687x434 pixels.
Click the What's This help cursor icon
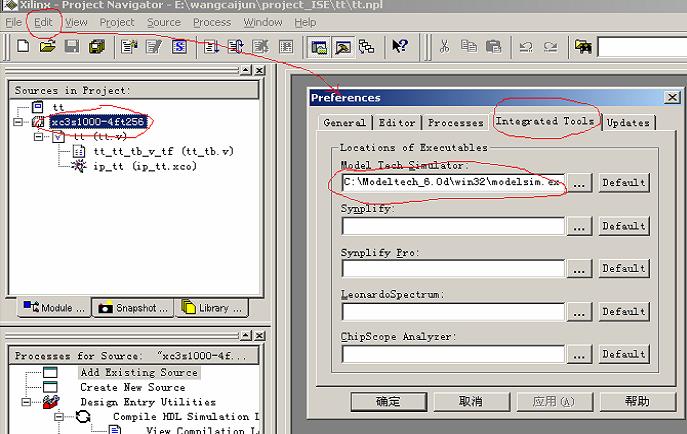pos(400,46)
